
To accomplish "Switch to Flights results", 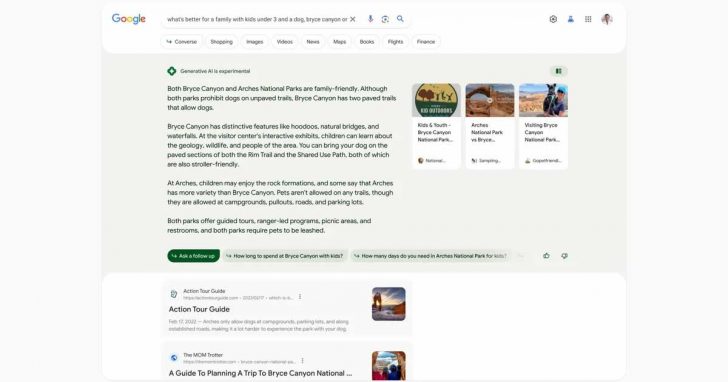I will (396, 42).
